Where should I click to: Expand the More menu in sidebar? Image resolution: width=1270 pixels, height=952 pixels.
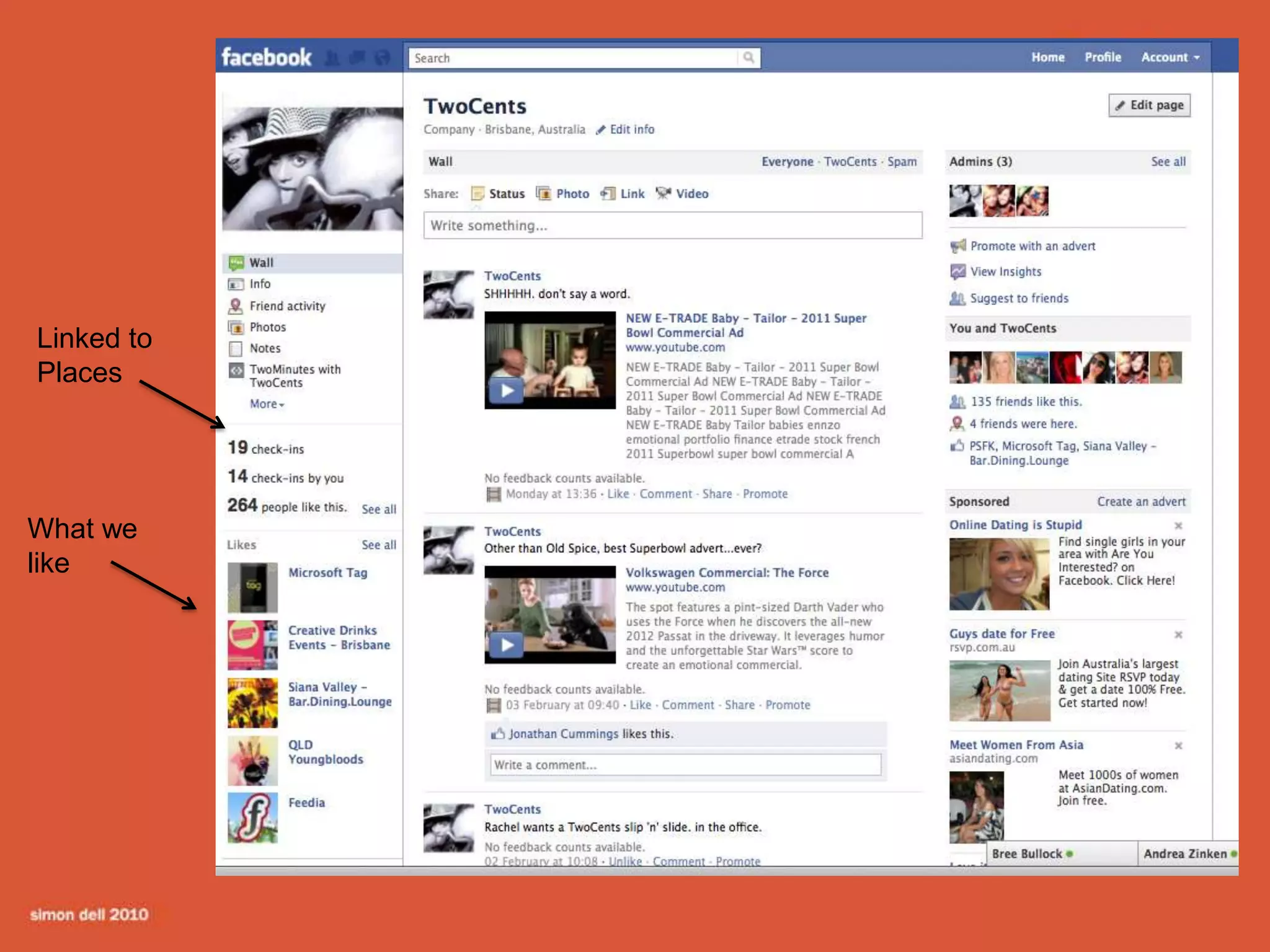click(x=267, y=403)
